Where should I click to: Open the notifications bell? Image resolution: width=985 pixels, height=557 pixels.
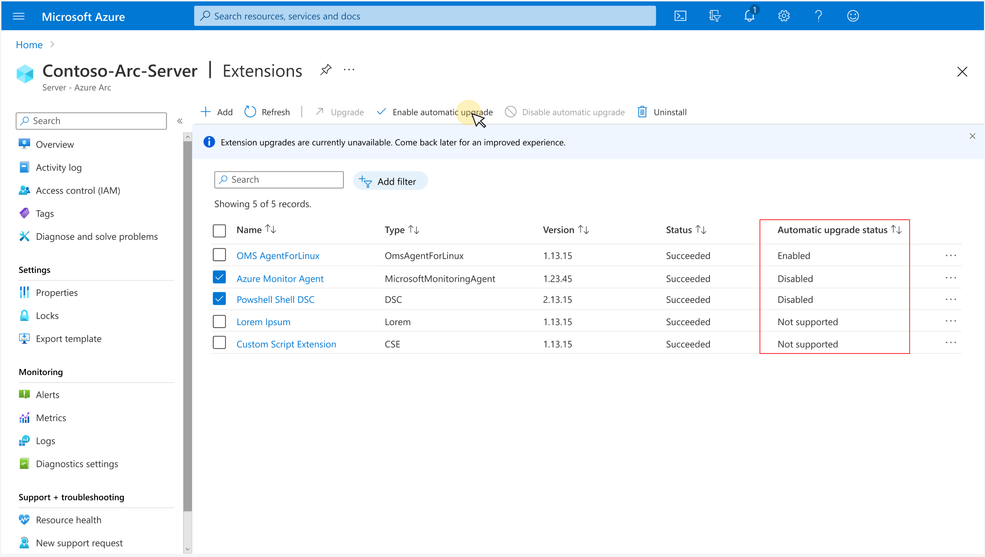point(750,15)
